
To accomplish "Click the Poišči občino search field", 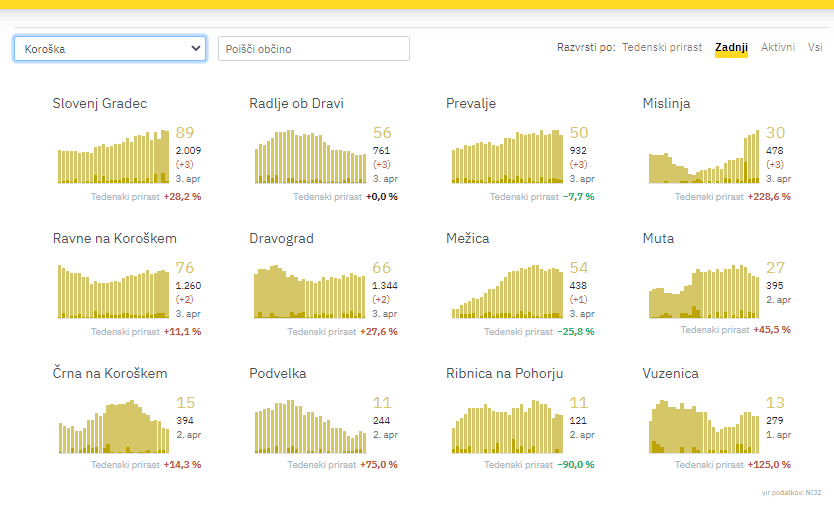I will click(313, 48).
